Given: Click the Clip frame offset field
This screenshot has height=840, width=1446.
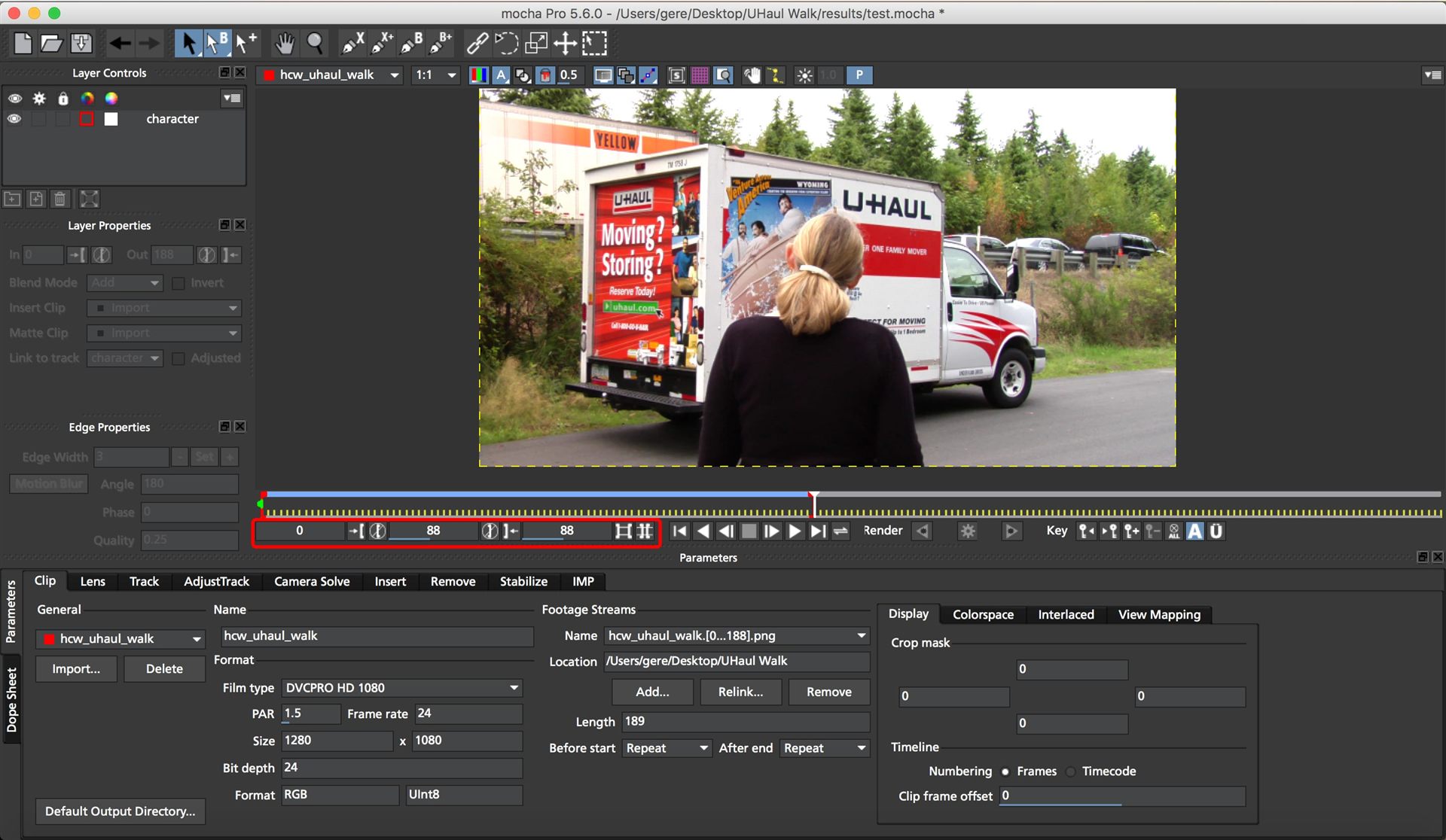Looking at the screenshot, I should (1122, 796).
